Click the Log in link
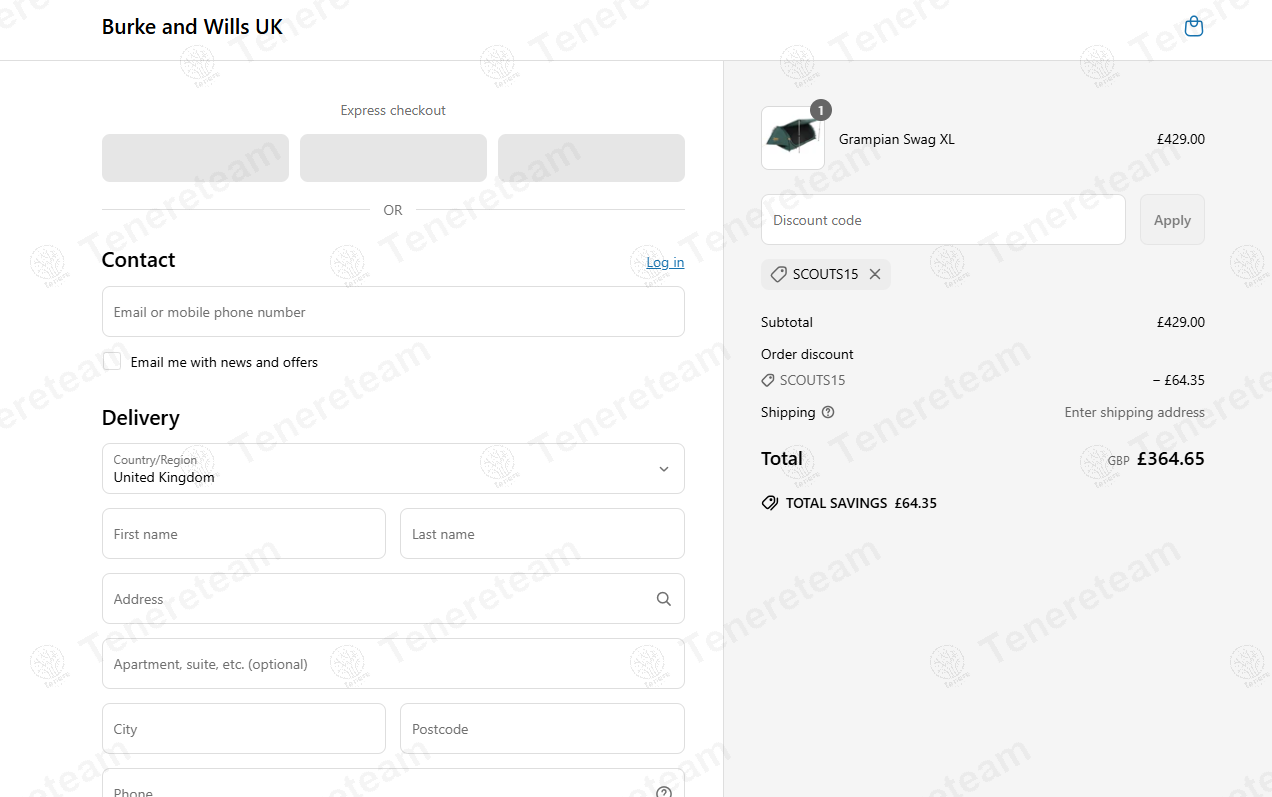 coord(665,262)
